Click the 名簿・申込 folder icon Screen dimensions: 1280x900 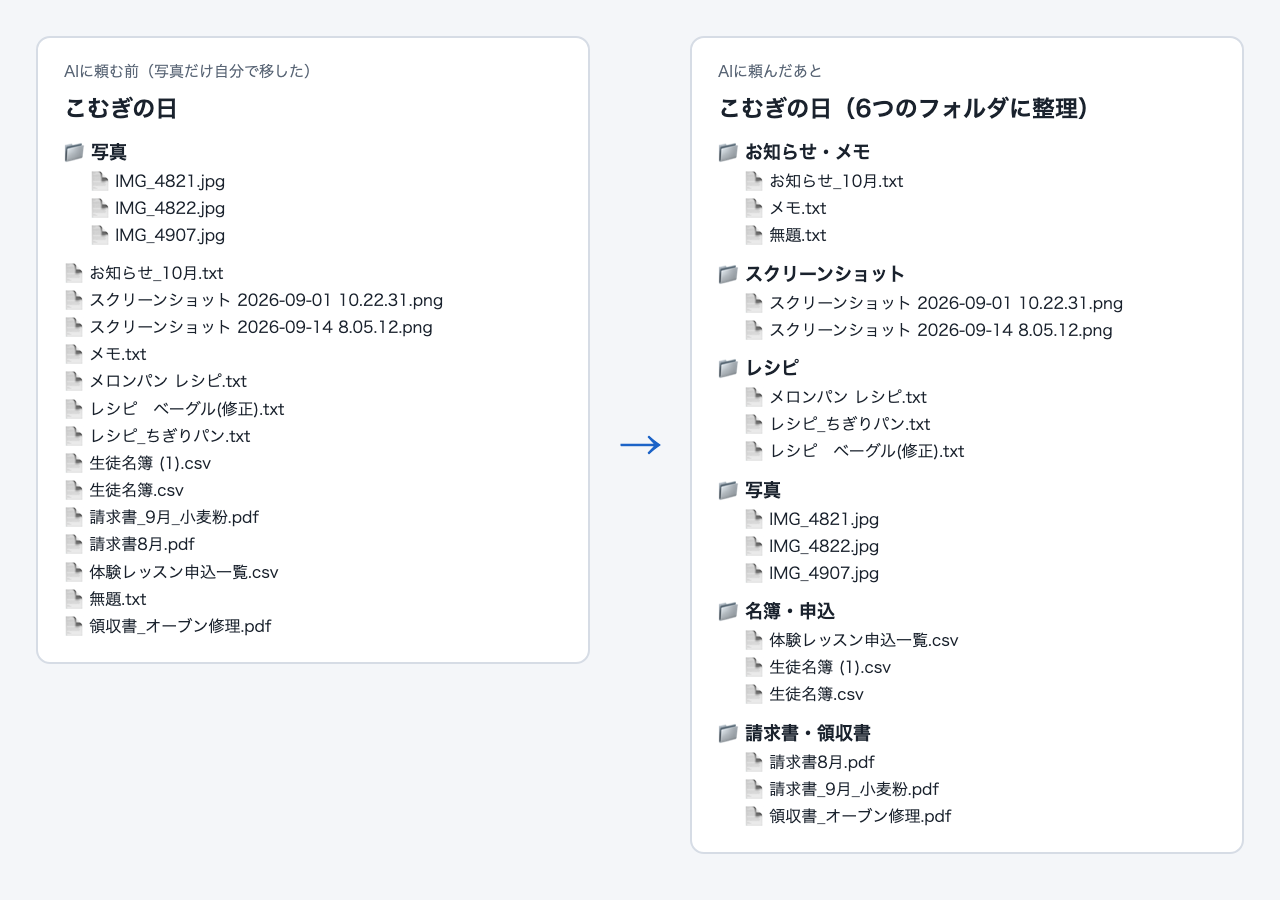(728, 611)
